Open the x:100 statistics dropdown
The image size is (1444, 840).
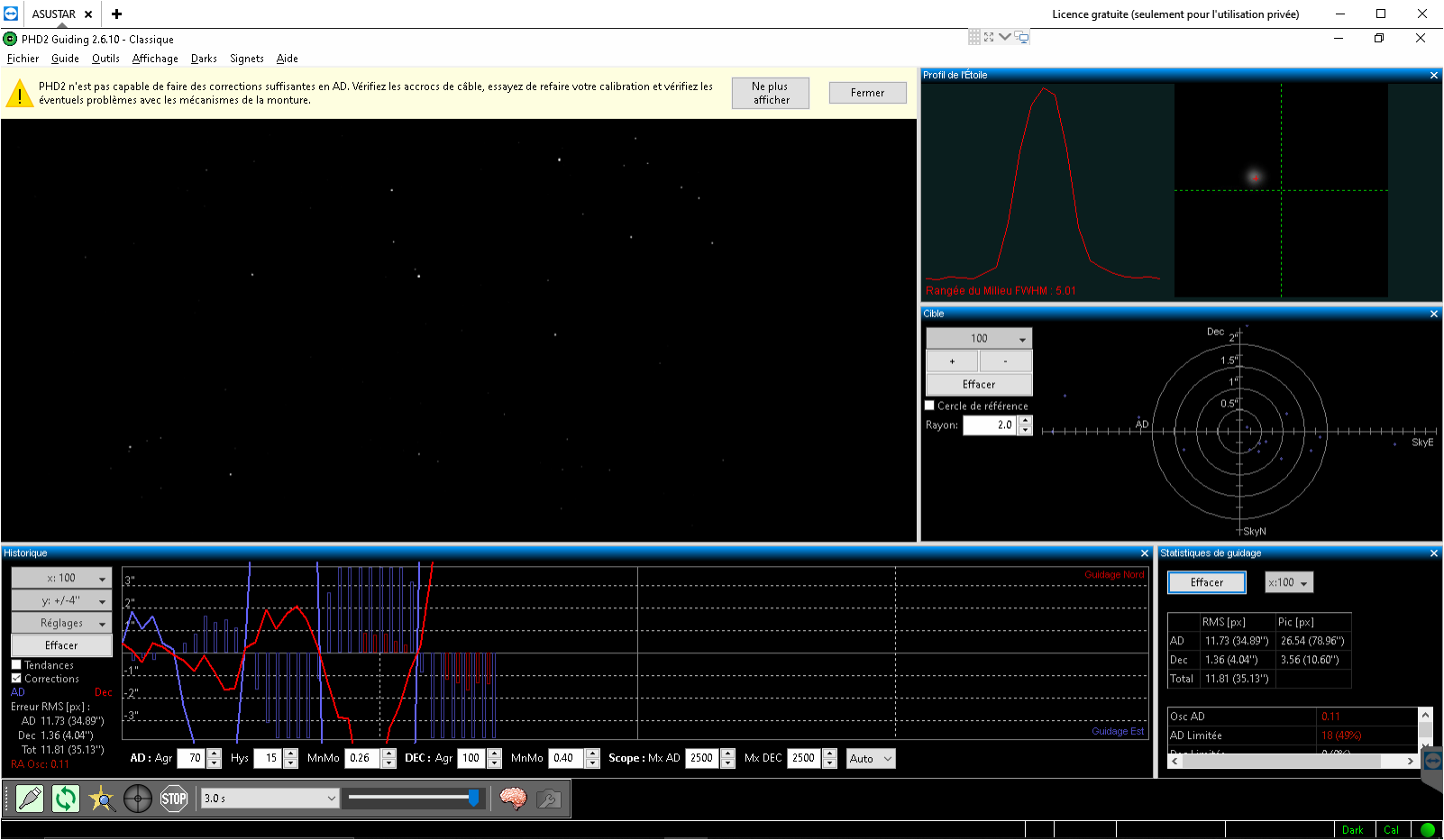click(x=1289, y=582)
